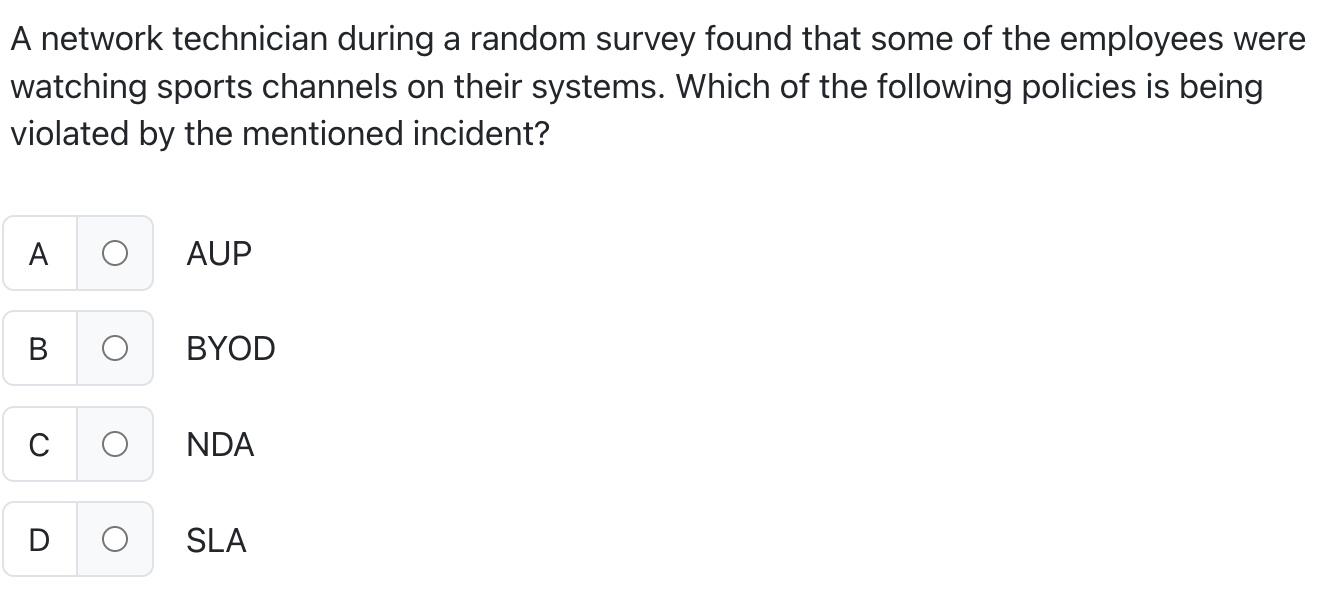Click the BYOD answer text
The image size is (1322, 610).
[231, 348]
